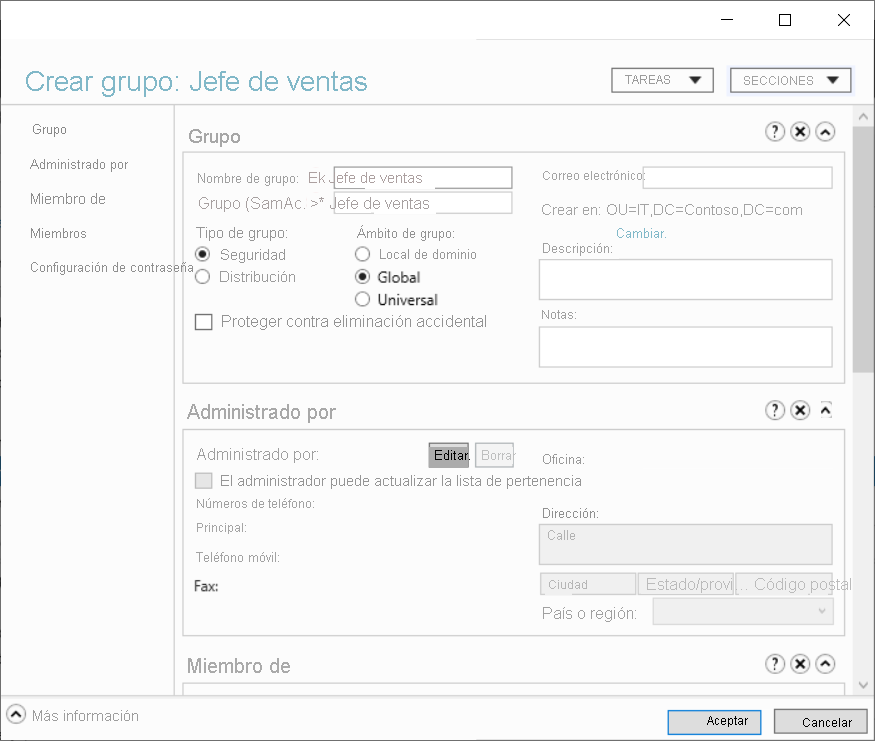Select Universal group scope
Viewport: 875px width, 741px height.
coord(362,299)
